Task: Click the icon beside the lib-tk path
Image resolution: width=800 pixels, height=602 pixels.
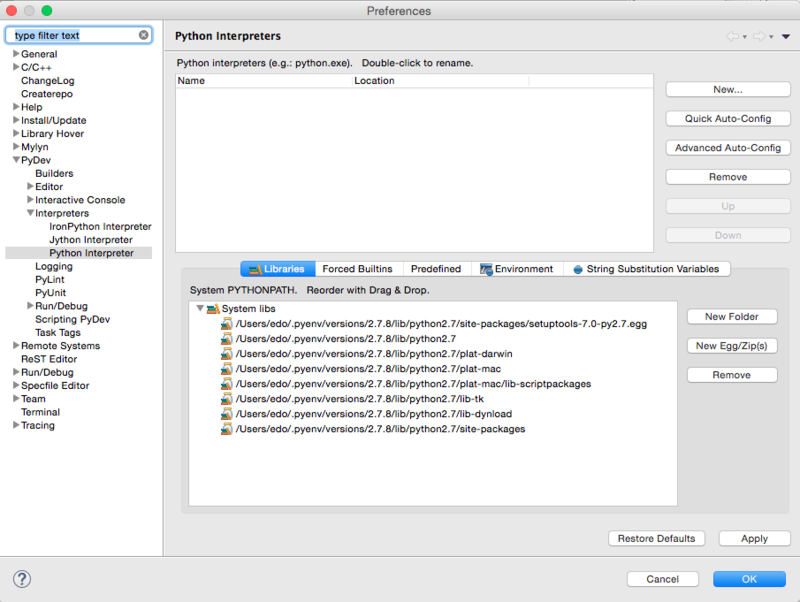Action: [x=227, y=399]
